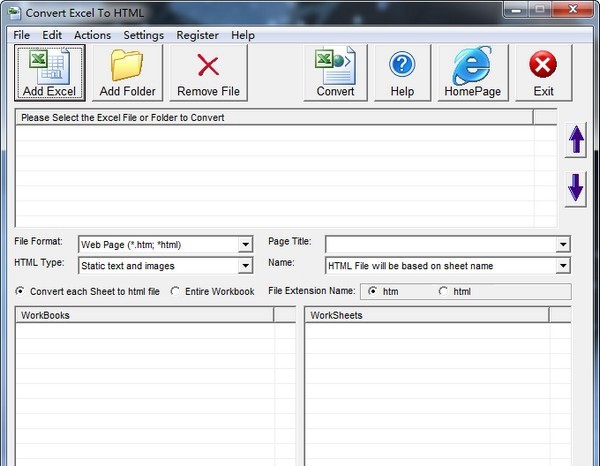The height and width of the screenshot is (466, 600).
Task: Open the Actions menu
Action: (93, 35)
